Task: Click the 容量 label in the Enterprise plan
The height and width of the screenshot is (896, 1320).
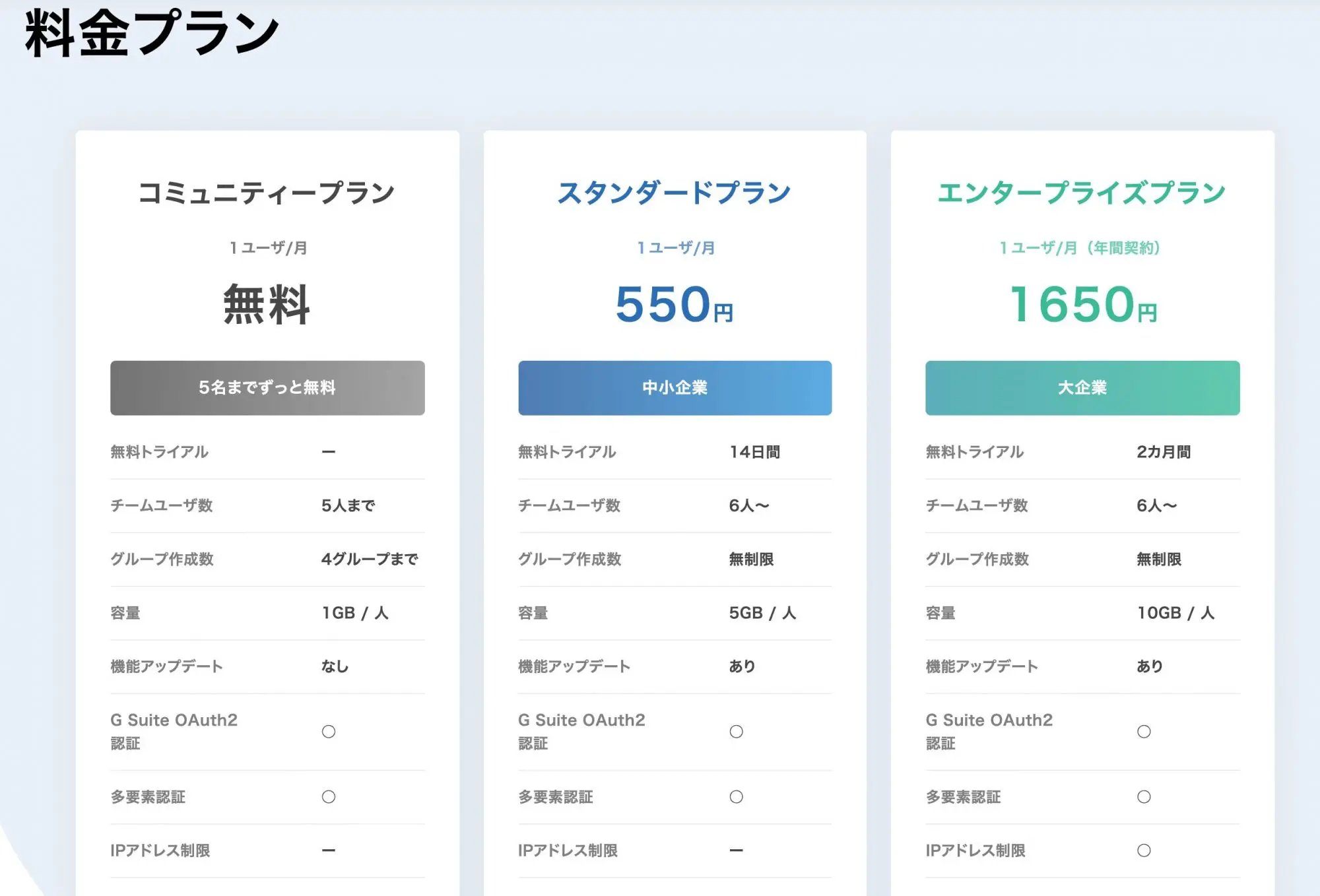Action: click(x=940, y=613)
